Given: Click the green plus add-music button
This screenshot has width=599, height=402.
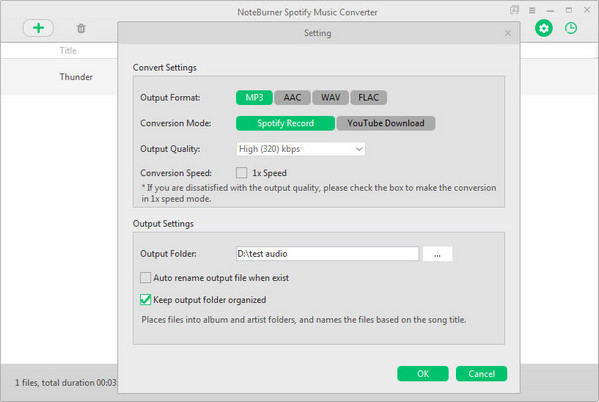Looking at the screenshot, I should pyautogui.click(x=38, y=28).
